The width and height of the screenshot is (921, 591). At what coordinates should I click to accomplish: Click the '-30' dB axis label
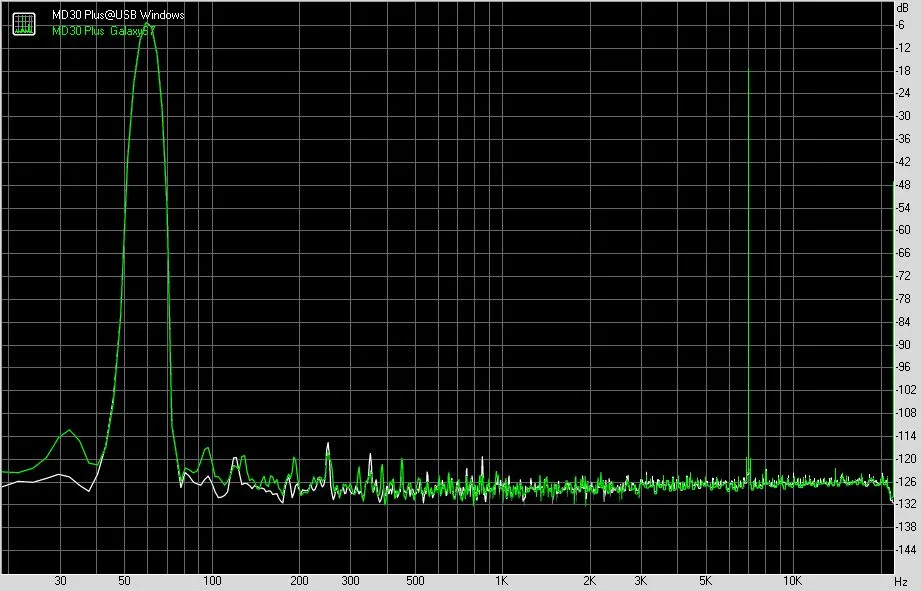point(903,116)
